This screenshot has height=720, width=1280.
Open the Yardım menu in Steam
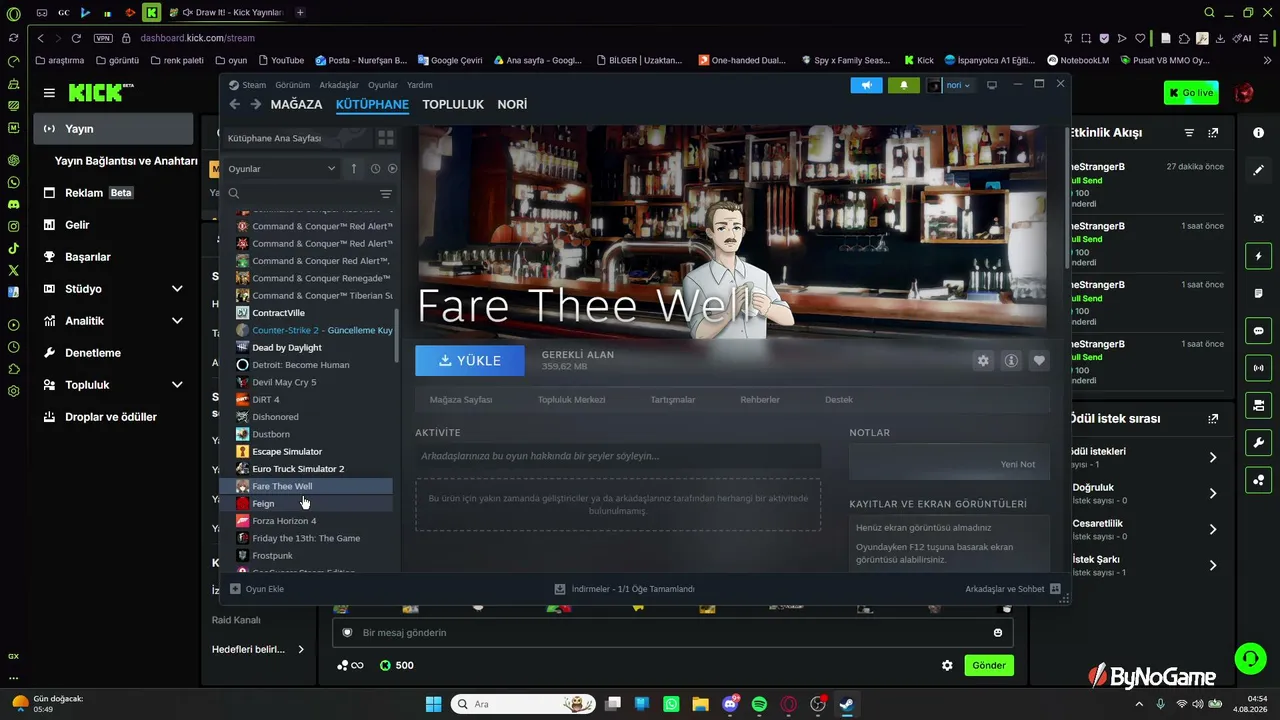420,85
